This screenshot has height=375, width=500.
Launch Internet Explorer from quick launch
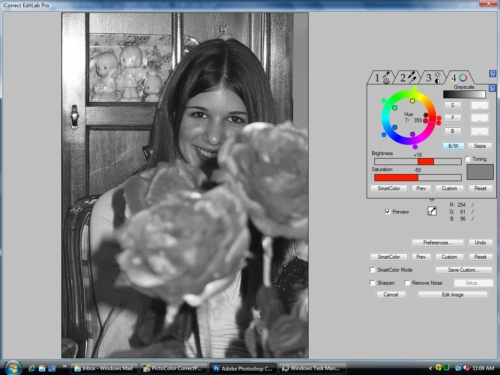(x=32, y=368)
